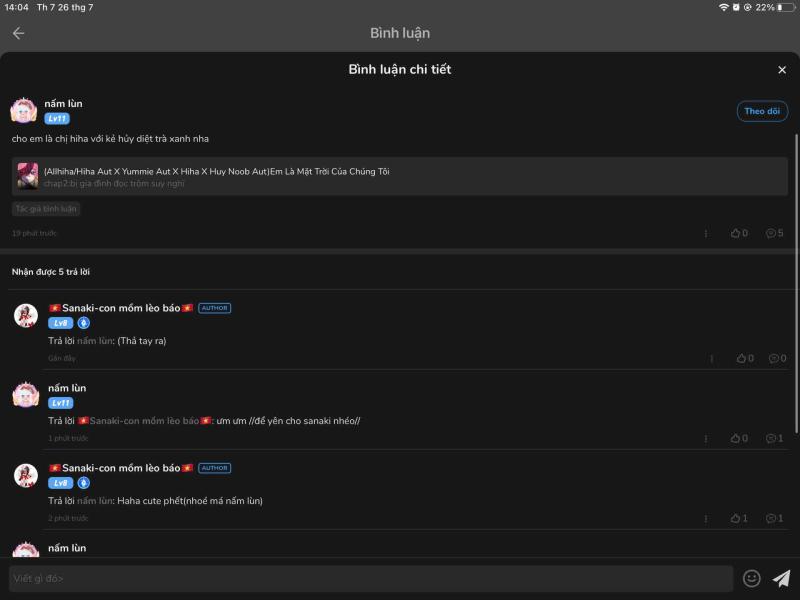Focus the "Viết gì đó" comment field
Viewport: 800px width, 600px height.
coord(370,578)
